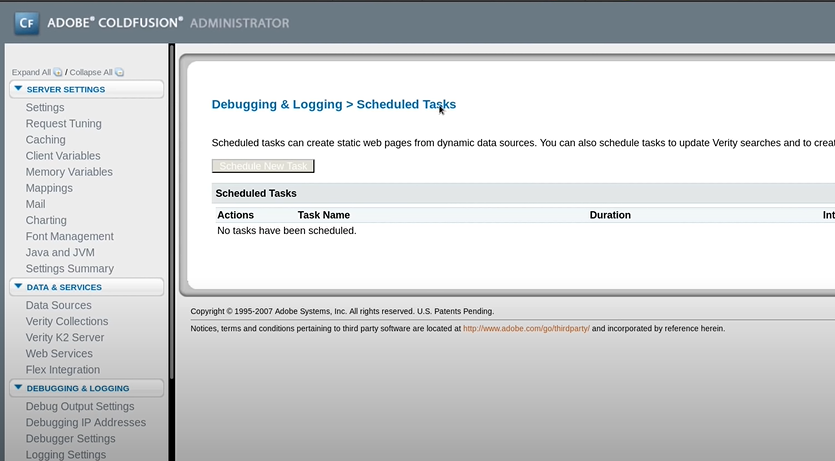
Task: Open Charting settings
Action: [46, 220]
